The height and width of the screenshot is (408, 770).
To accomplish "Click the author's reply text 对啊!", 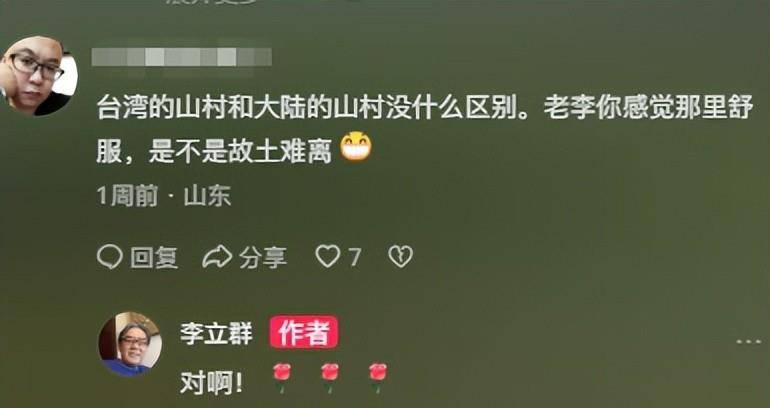I will coord(211,383).
